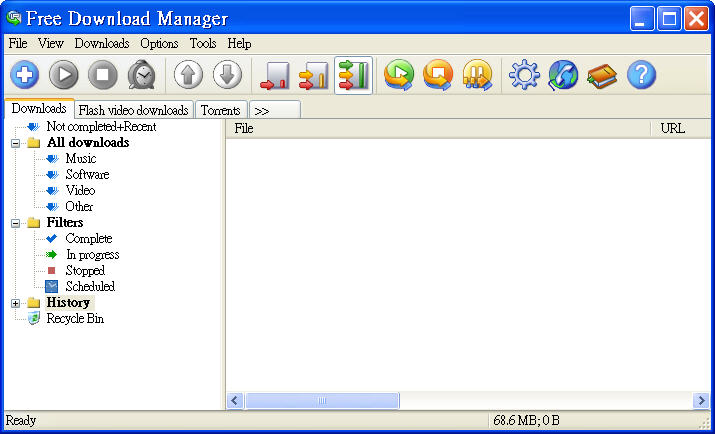Move download up with up arrow
Viewport: 715px width, 434px height.
(188, 75)
